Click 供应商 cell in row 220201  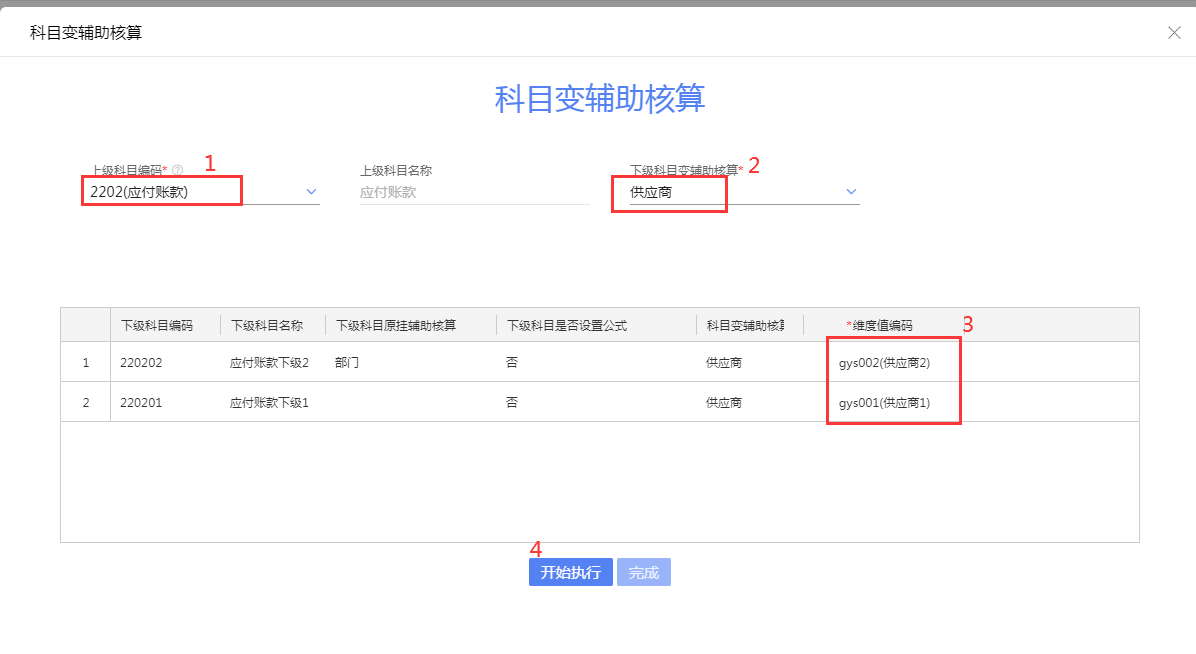(724, 403)
